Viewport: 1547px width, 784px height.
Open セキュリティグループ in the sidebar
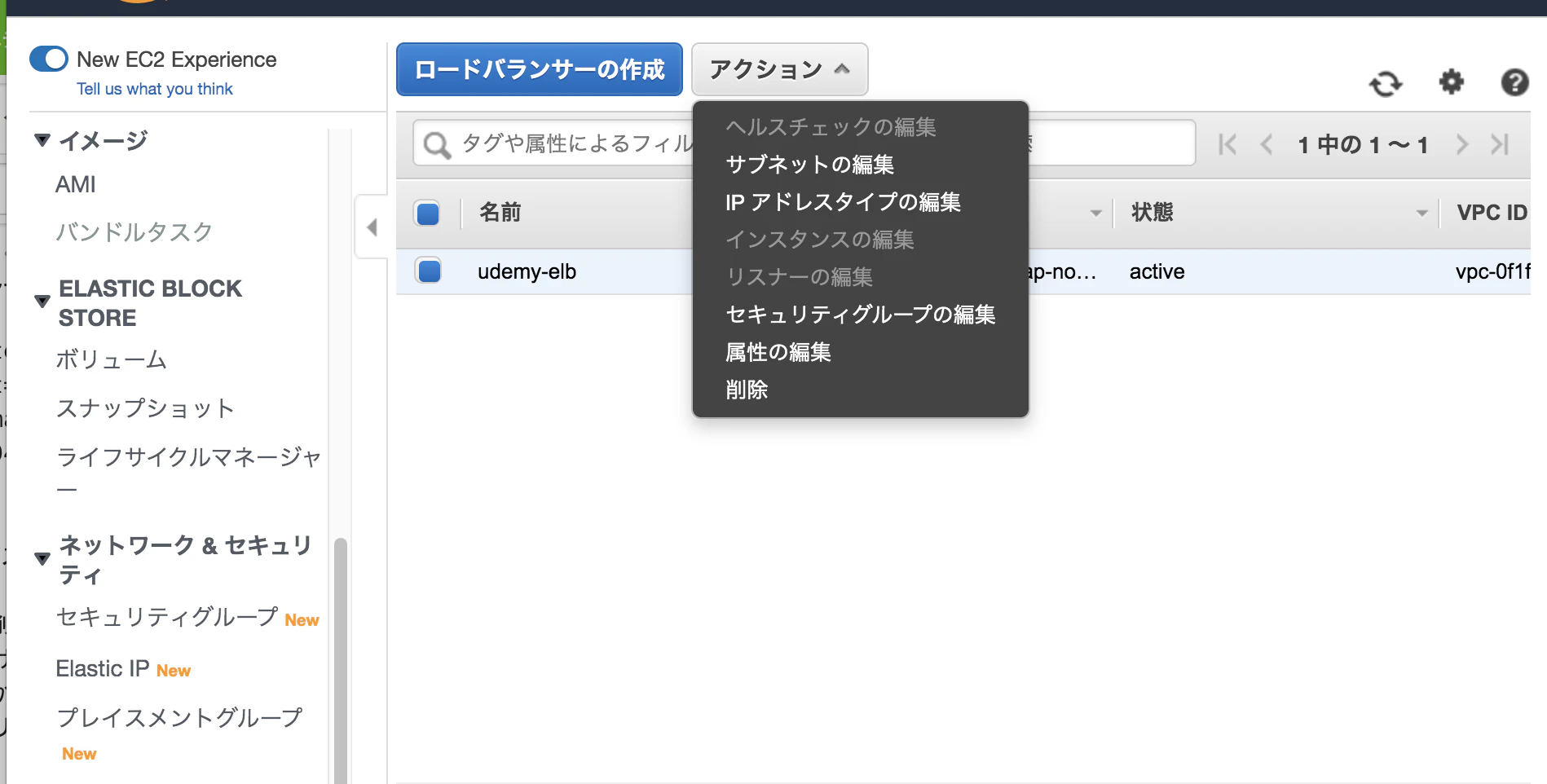pos(168,617)
